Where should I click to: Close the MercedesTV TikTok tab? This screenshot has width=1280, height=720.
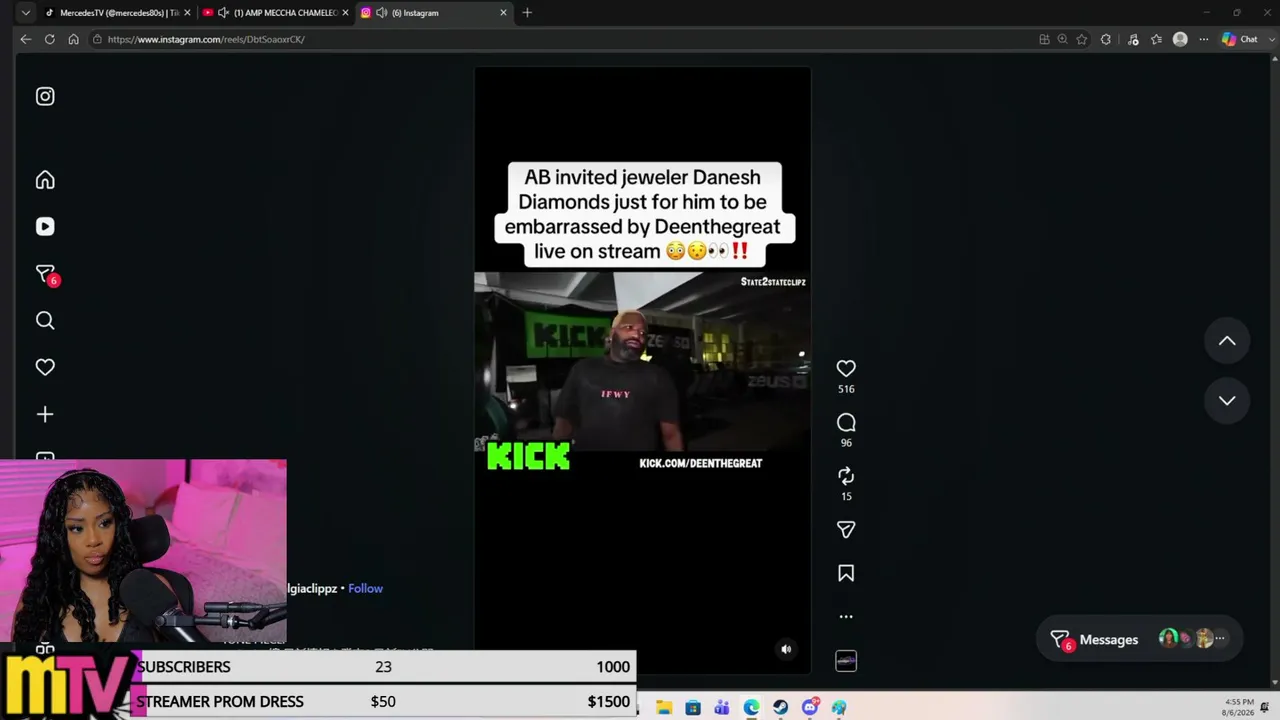pyautogui.click(x=186, y=13)
